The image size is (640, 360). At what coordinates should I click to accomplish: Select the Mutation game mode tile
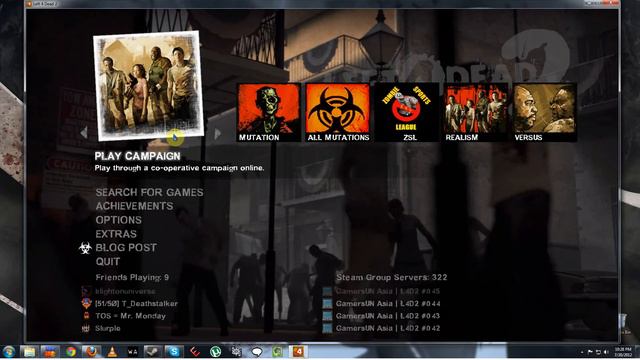click(x=269, y=113)
